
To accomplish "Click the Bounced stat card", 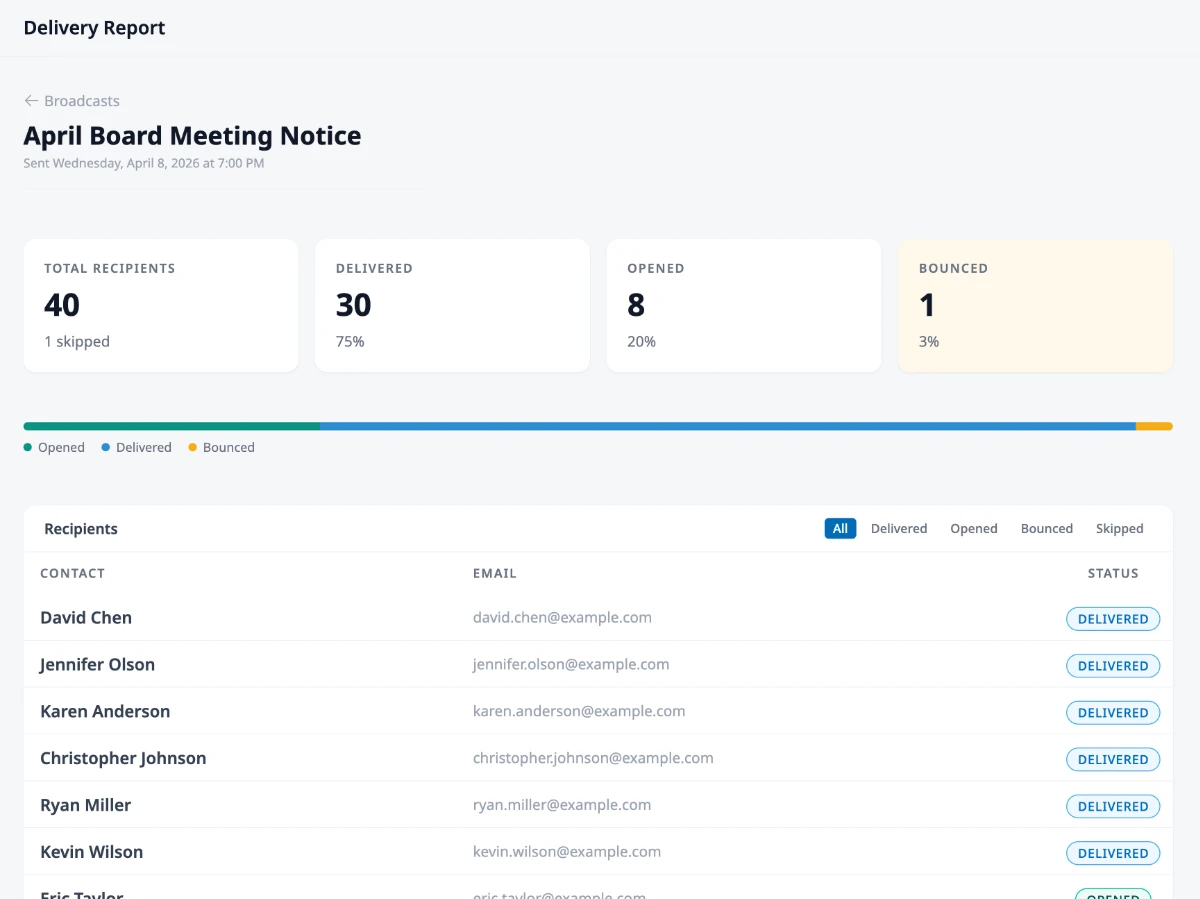I will click(1035, 305).
